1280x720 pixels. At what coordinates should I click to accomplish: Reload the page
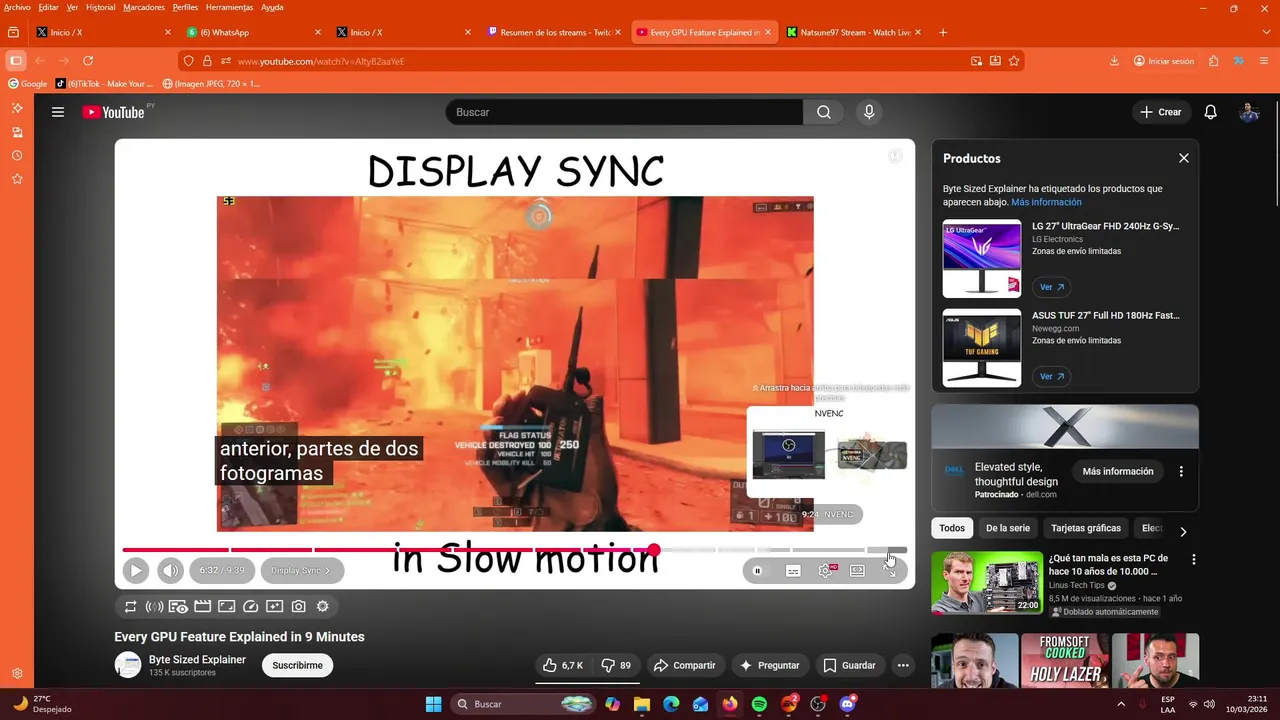[x=88, y=61]
